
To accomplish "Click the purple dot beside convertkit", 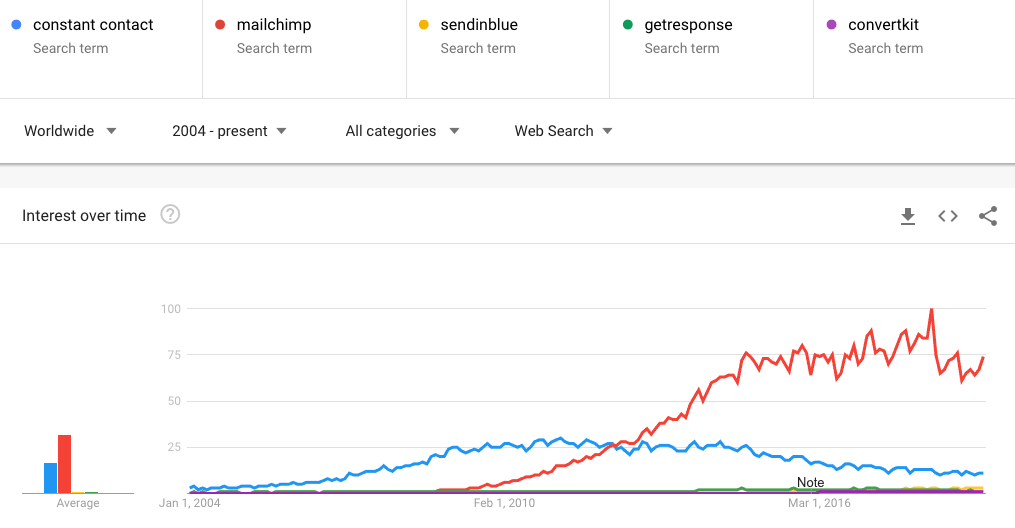I will point(832,24).
